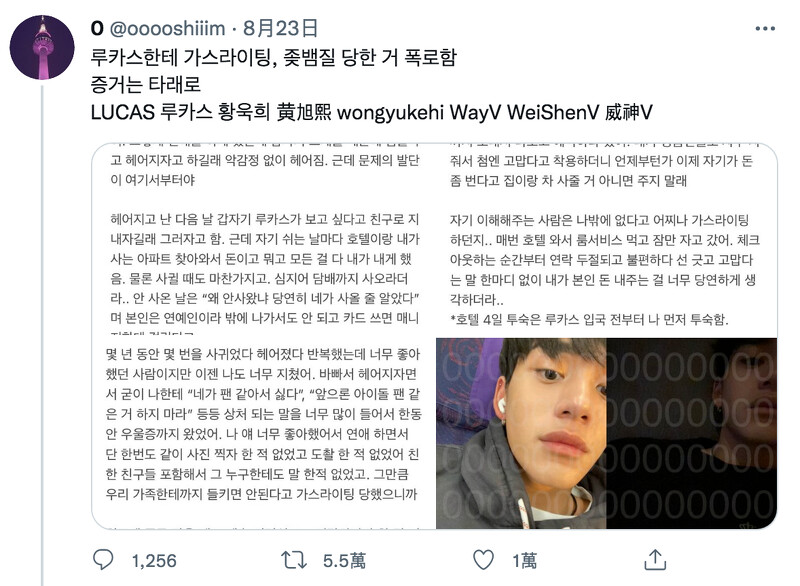This screenshot has height=586, width=800.
Task: Click the 1萬 like count
Action: pos(525,561)
